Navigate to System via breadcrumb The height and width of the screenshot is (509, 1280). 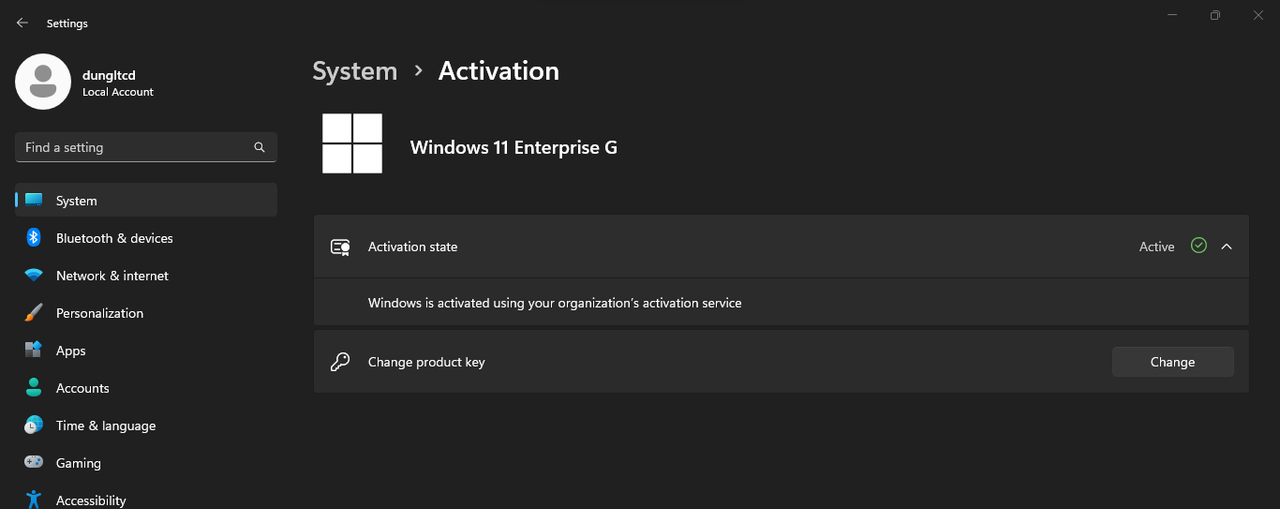354,71
